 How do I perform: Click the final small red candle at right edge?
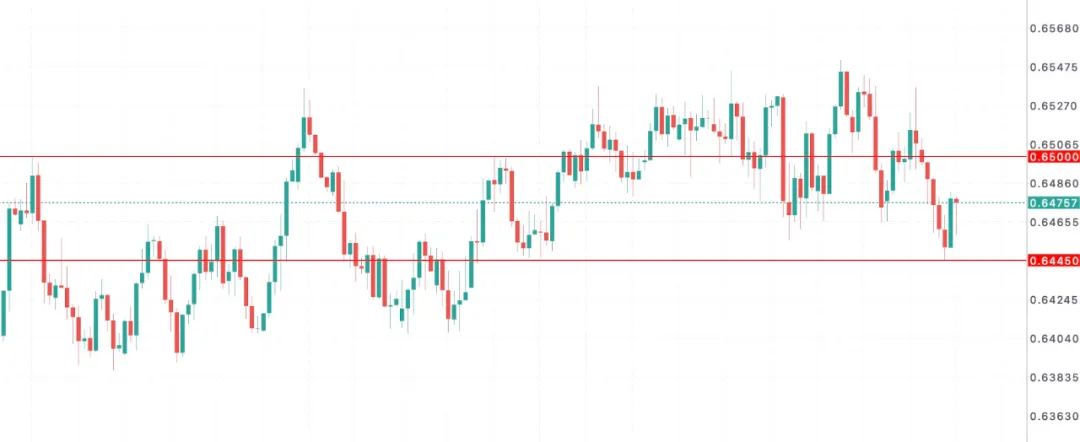pos(957,201)
